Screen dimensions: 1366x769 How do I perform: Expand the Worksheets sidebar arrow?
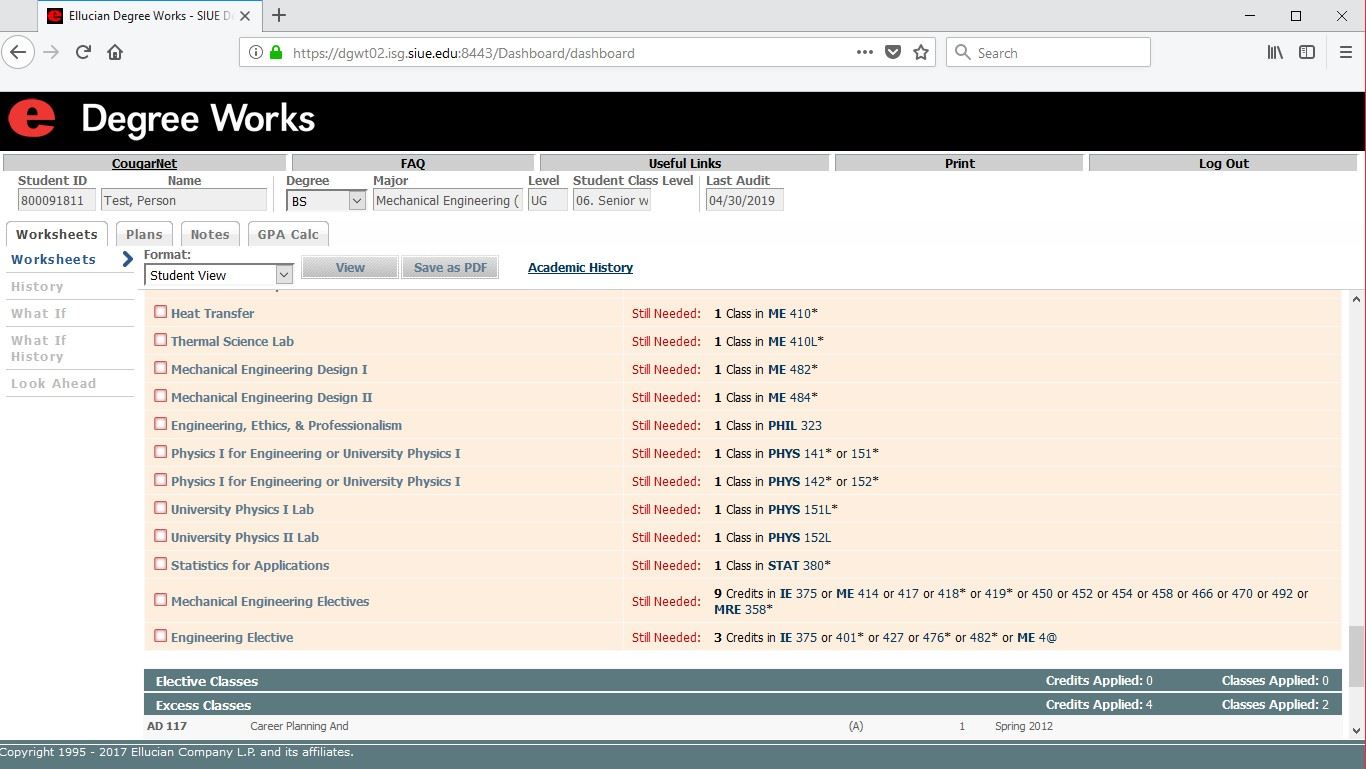click(127, 260)
